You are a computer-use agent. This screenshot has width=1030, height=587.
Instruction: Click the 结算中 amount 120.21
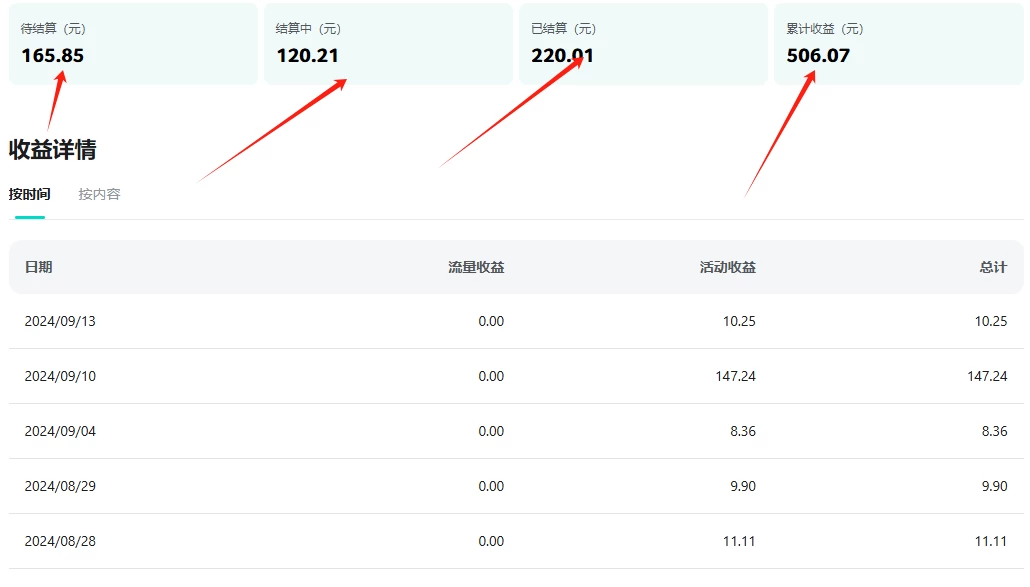(304, 55)
